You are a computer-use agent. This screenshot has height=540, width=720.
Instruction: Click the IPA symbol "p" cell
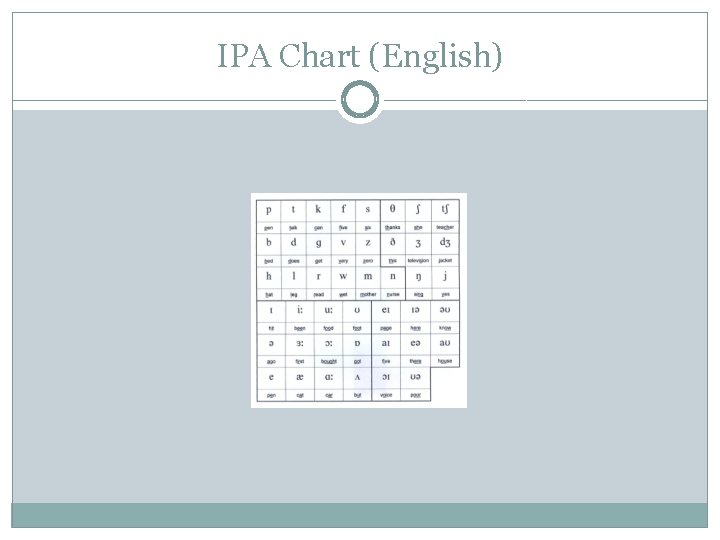[x=268, y=210]
